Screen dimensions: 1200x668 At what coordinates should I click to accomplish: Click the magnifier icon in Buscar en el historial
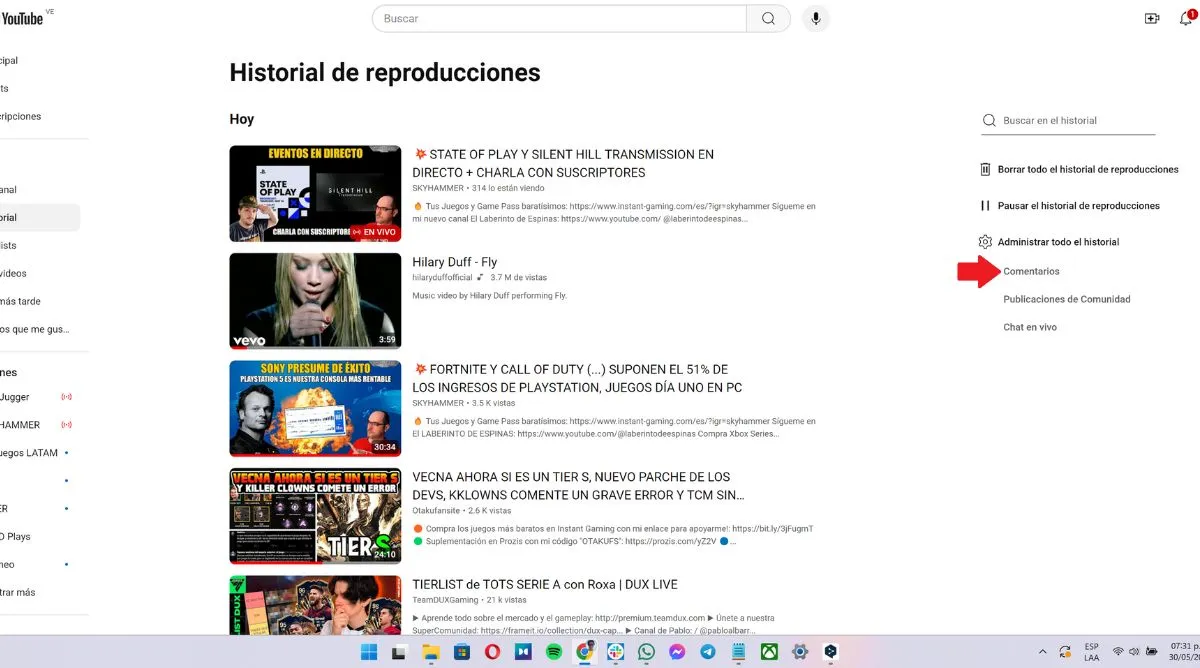[x=989, y=120]
